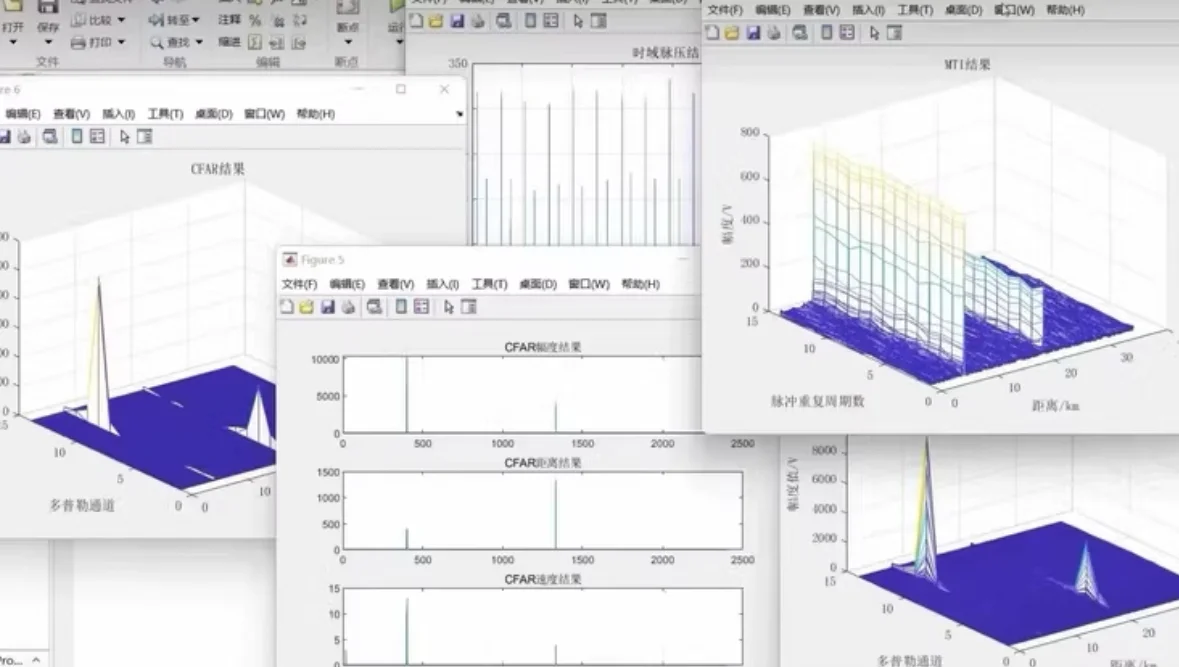
Task: Click 缩进 indent button in editor ribbon
Action: (229, 42)
